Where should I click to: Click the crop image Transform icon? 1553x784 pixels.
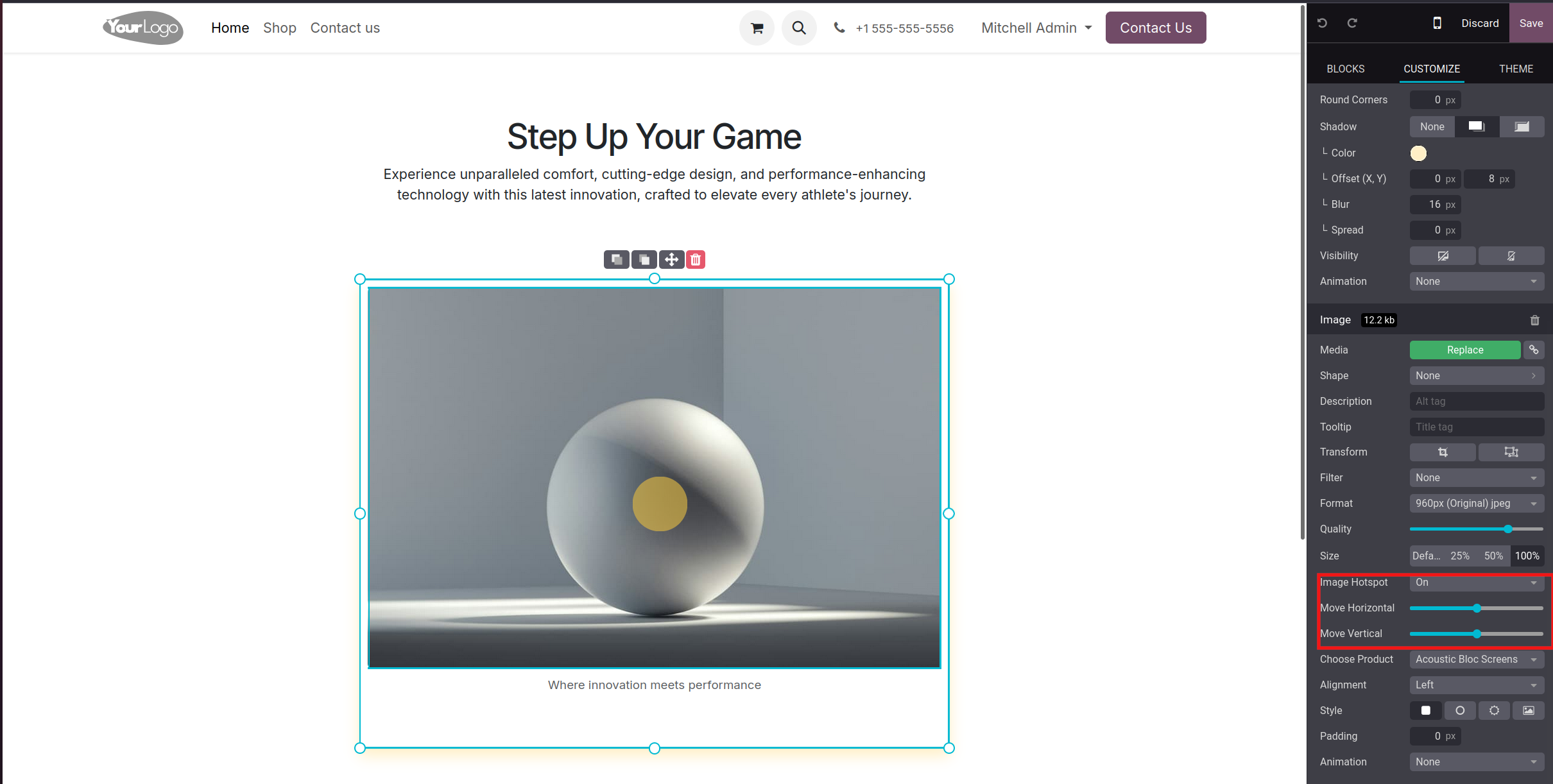(x=1443, y=452)
